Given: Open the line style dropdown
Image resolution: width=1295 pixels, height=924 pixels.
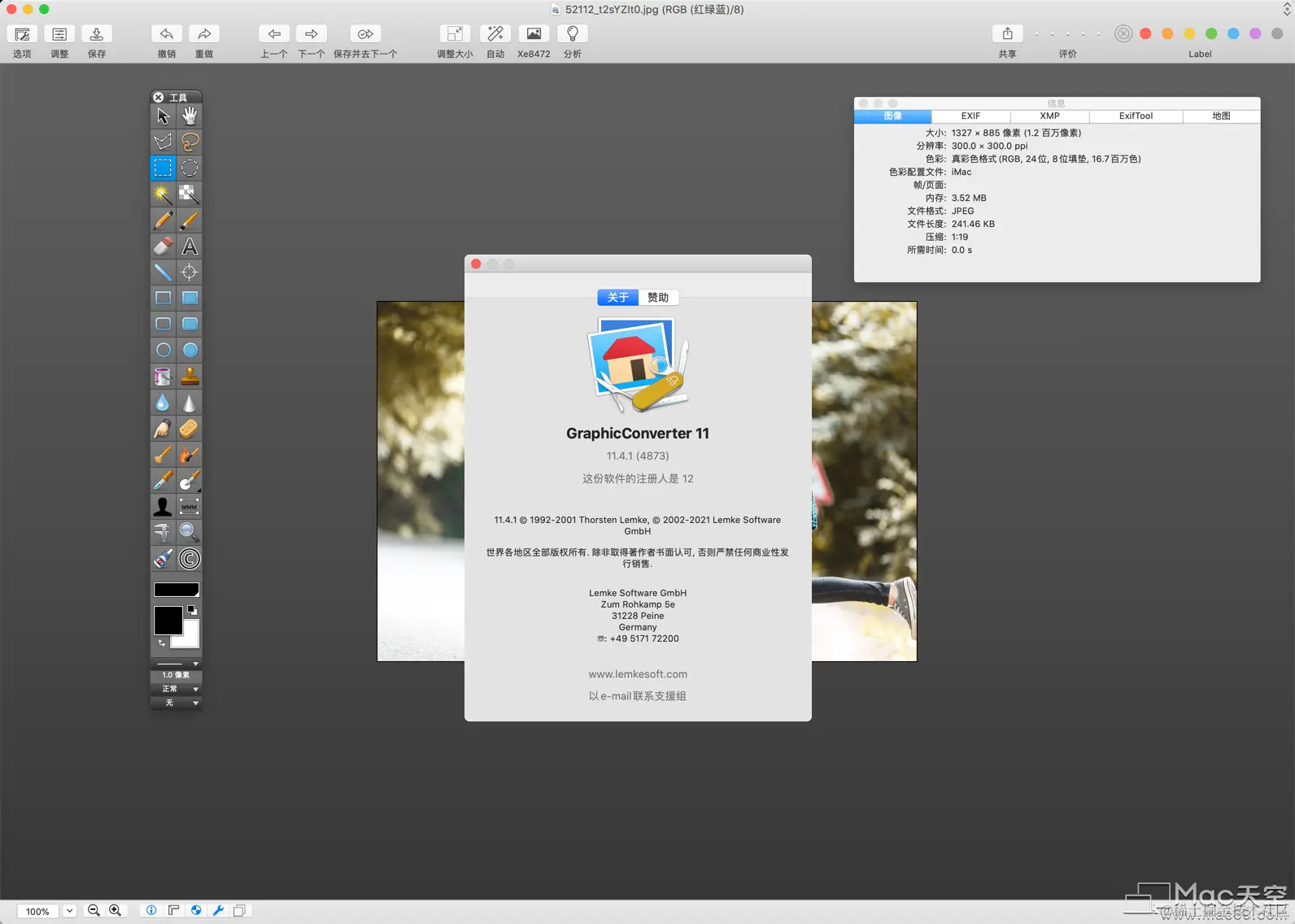Looking at the screenshot, I should tap(177, 664).
